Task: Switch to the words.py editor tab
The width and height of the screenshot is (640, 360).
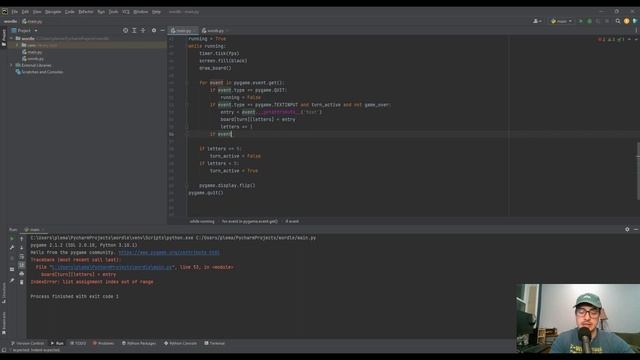Action: (x=215, y=31)
